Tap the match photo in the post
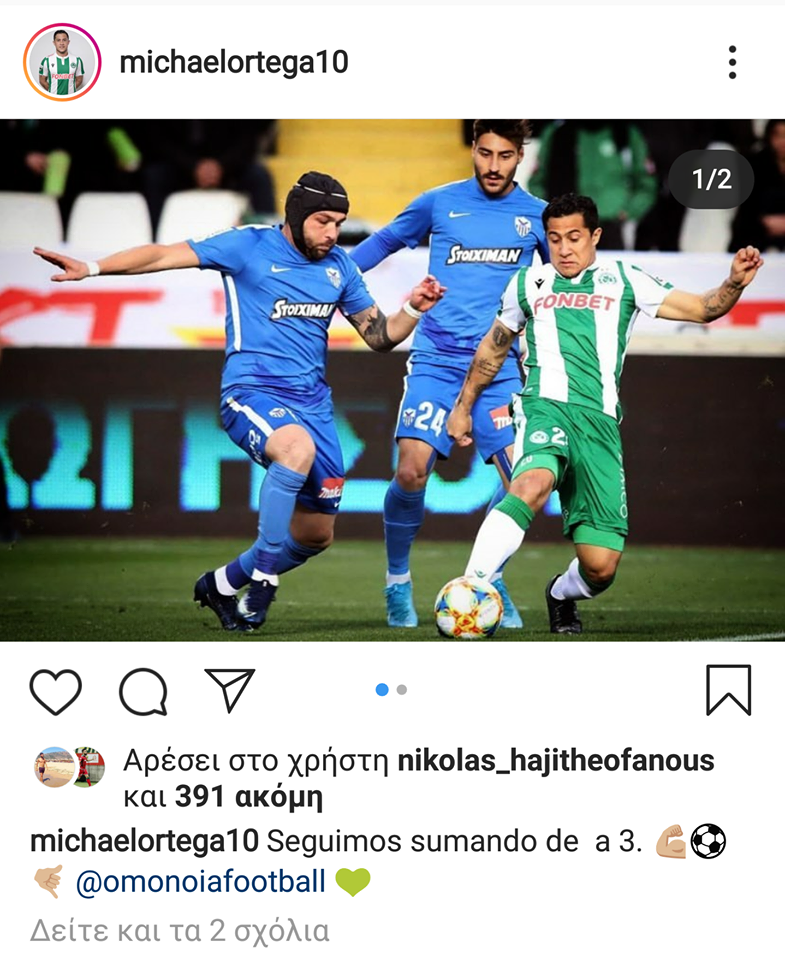785x960 pixels. pyautogui.click(x=392, y=380)
